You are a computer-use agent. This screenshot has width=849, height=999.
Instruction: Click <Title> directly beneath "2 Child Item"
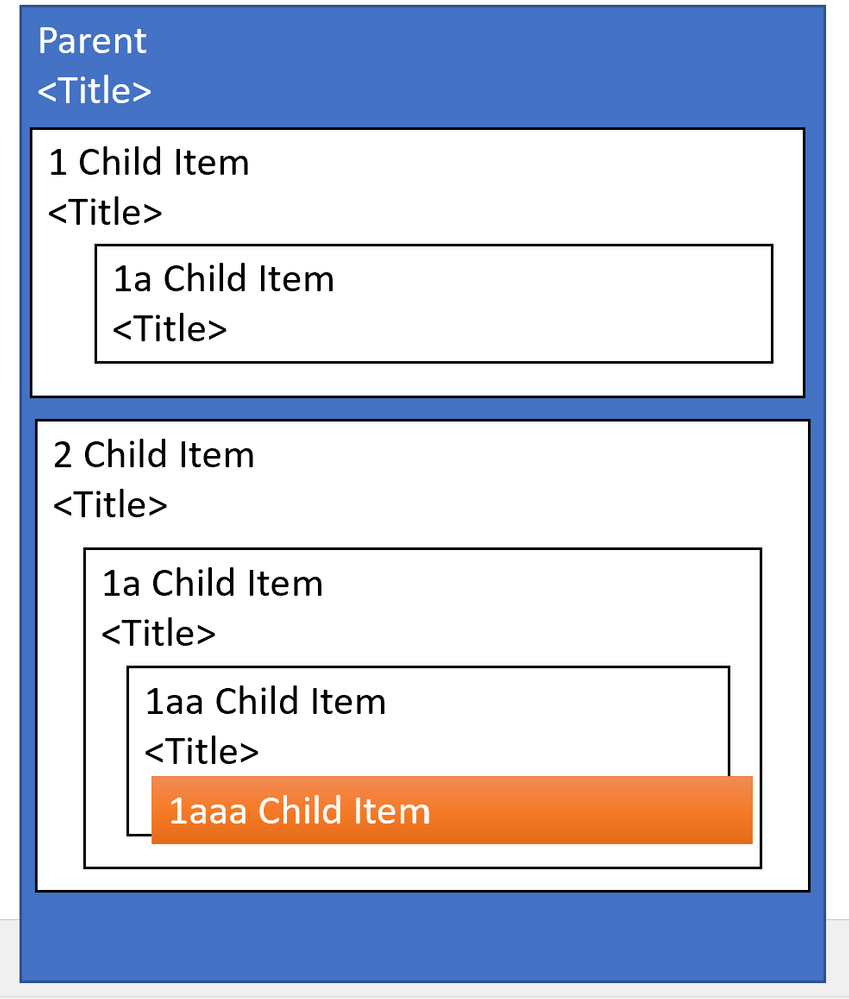(110, 505)
